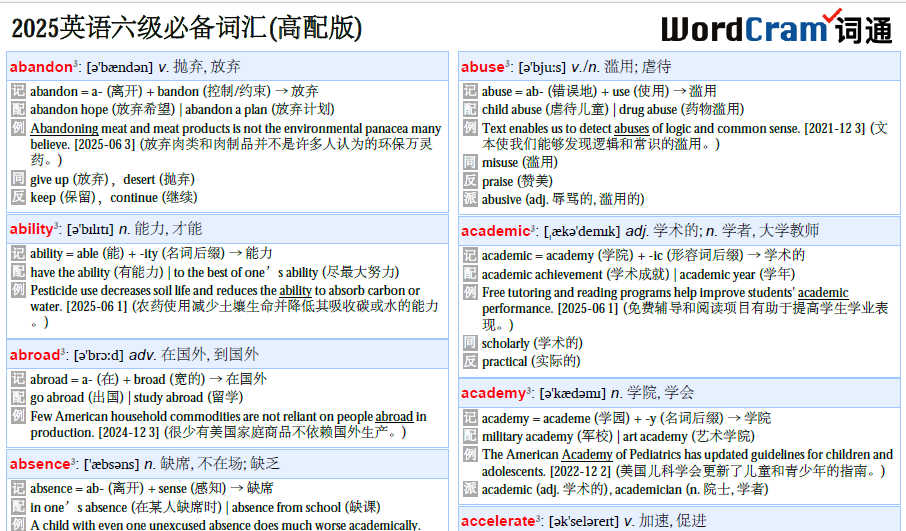The image size is (906, 531).
Task: Click the 同 icon beside misuse (滥用)
Action: 470,162
